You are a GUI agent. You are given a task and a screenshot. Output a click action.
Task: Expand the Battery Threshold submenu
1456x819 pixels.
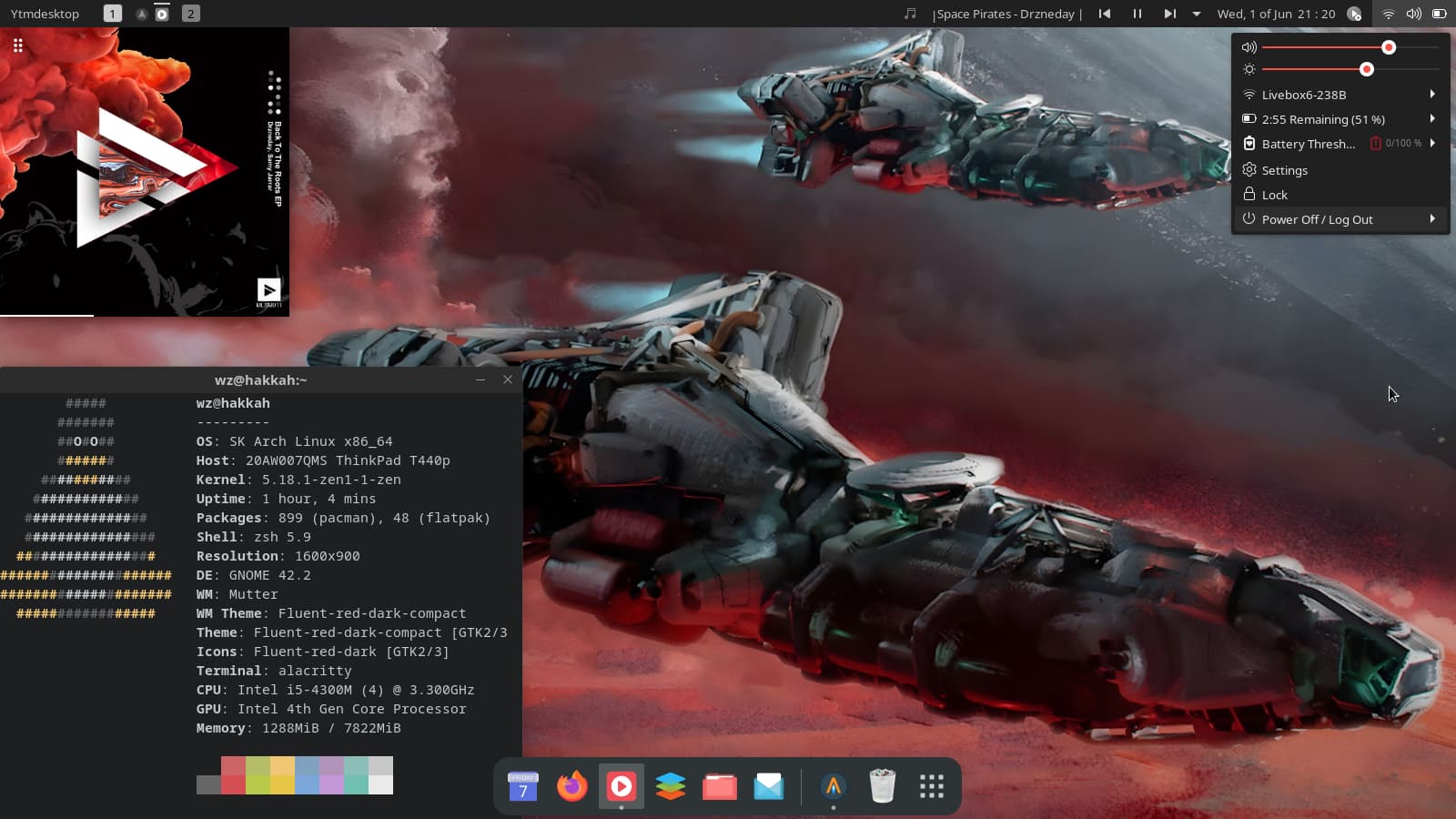[x=1431, y=144]
